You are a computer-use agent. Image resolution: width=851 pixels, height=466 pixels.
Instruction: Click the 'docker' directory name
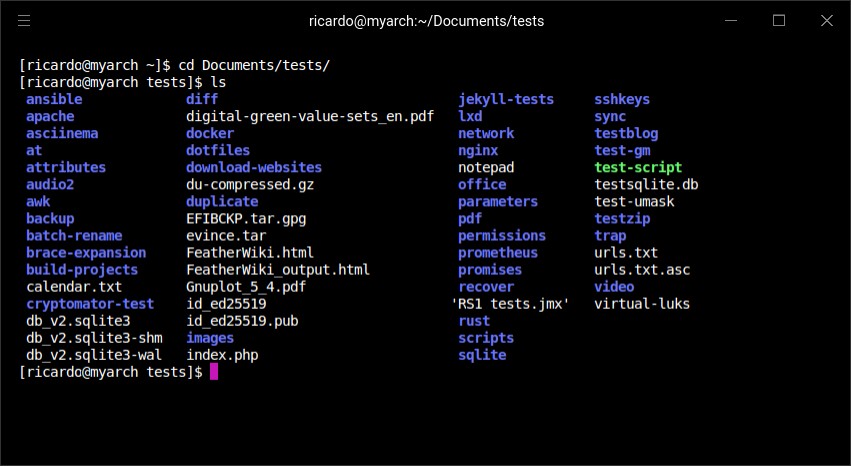[210, 133]
